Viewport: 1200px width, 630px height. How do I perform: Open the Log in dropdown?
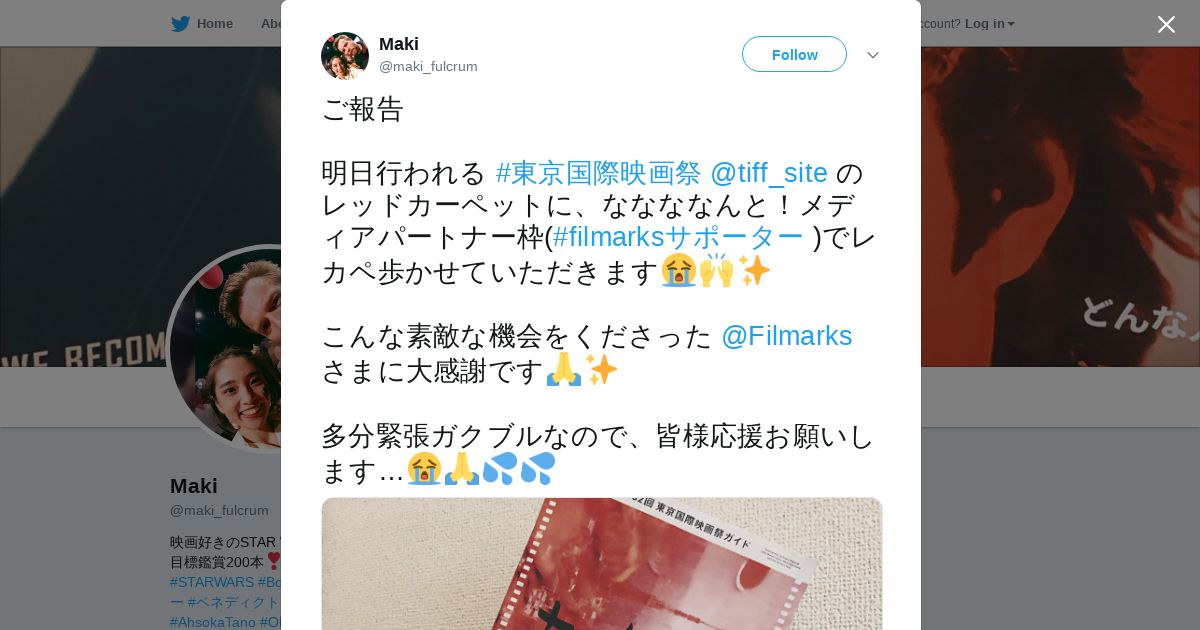coord(989,24)
